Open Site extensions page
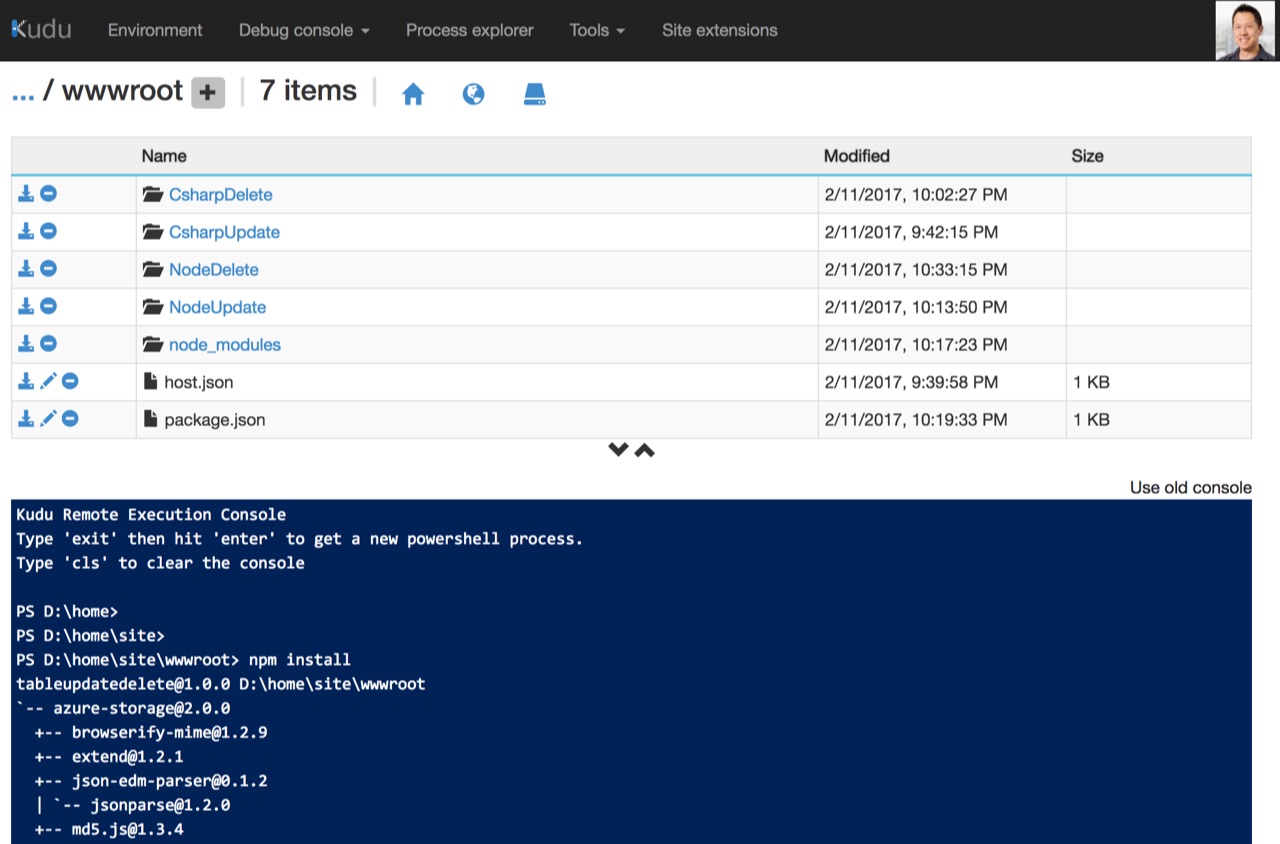 click(x=719, y=30)
